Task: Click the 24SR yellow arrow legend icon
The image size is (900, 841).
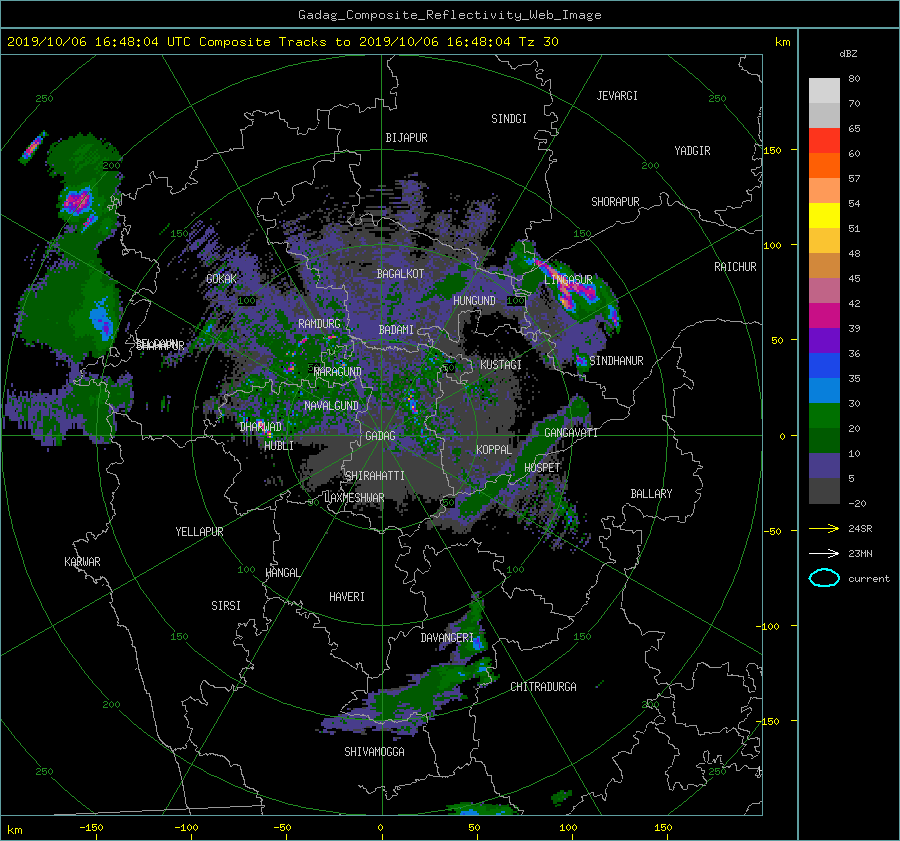Action: pyautogui.click(x=824, y=528)
